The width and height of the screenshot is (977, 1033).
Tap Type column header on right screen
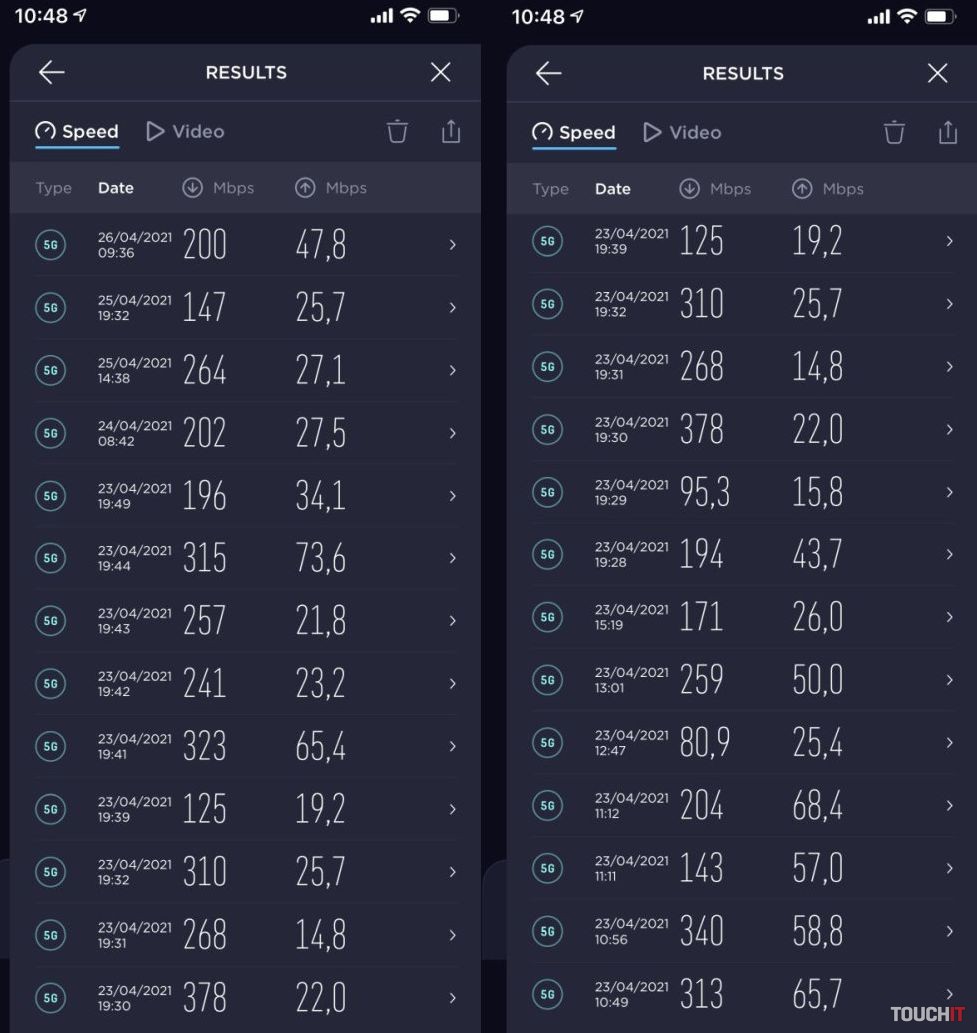(550, 189)
